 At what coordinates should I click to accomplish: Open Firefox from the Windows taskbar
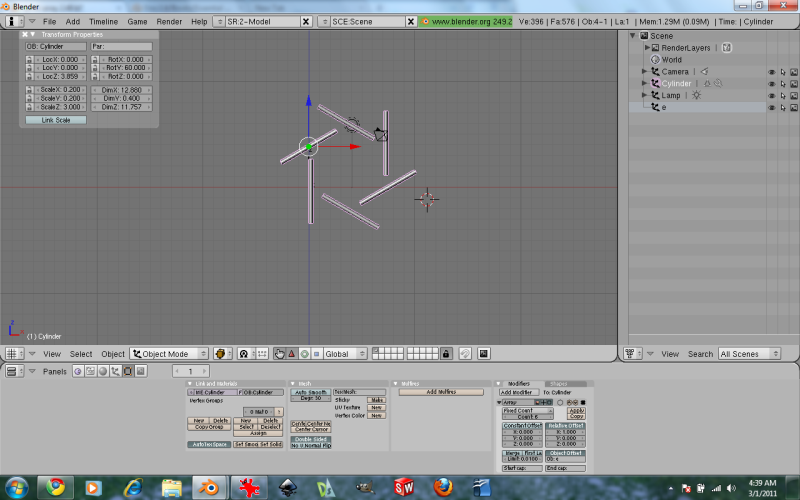pos(443,487)
